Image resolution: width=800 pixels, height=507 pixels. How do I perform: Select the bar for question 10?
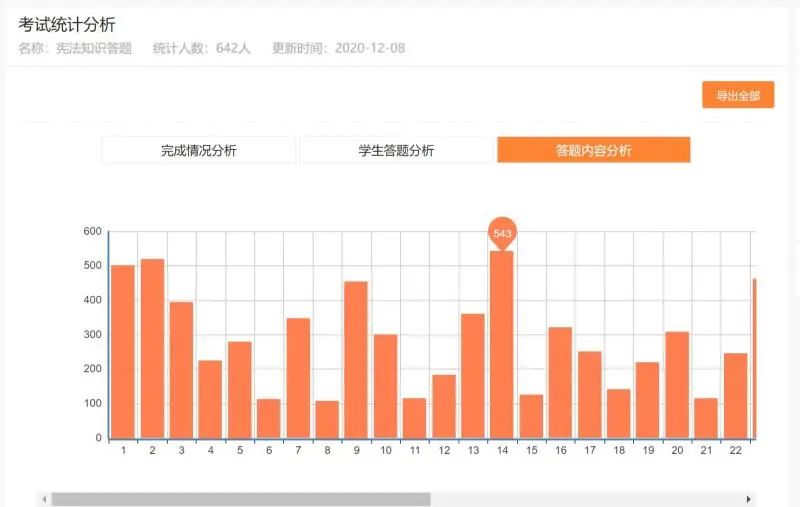click(385, 386)
